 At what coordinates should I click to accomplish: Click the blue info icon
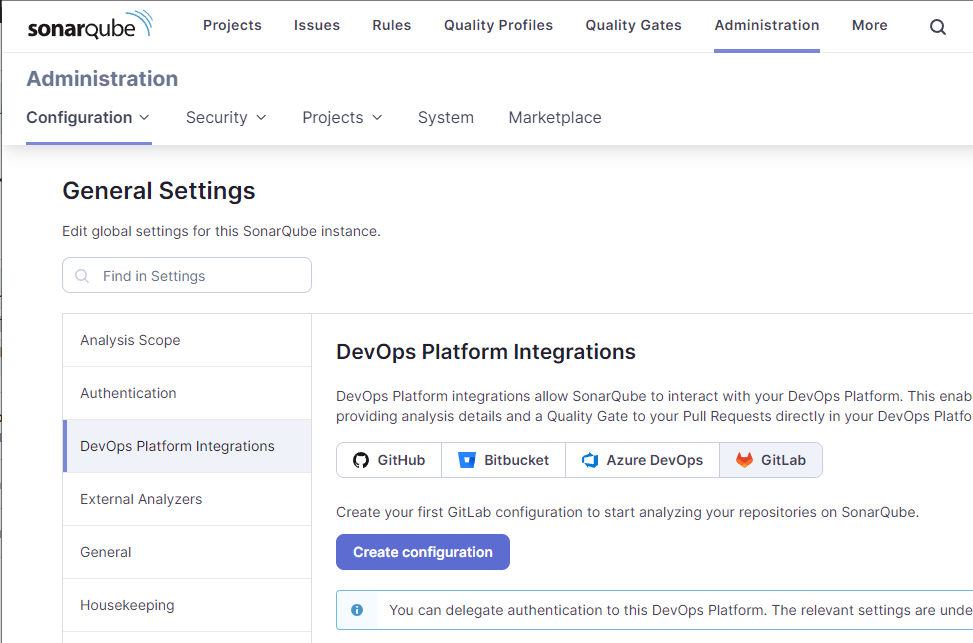click(357, 609)
